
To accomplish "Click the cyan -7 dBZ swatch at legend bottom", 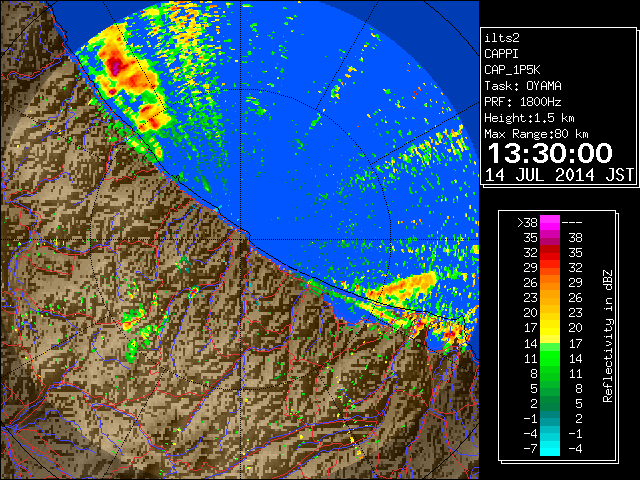I will (x=550, y=448).
